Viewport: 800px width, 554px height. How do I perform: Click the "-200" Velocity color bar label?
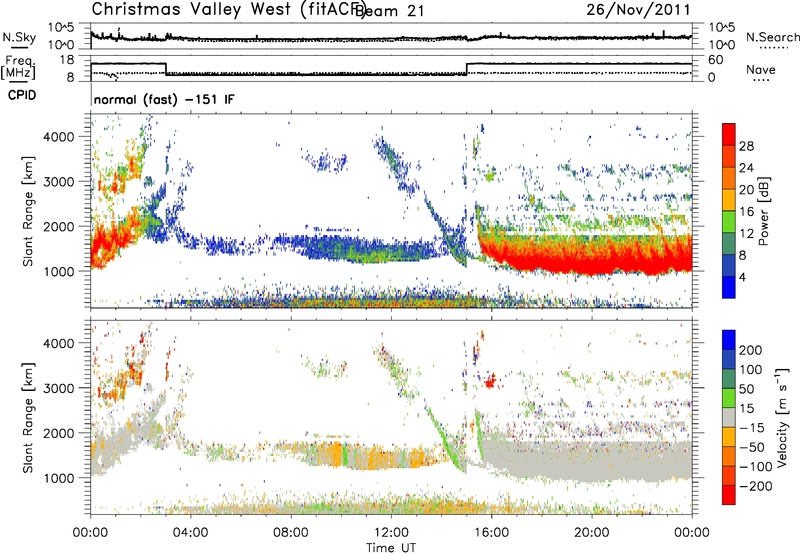(756, 486)
